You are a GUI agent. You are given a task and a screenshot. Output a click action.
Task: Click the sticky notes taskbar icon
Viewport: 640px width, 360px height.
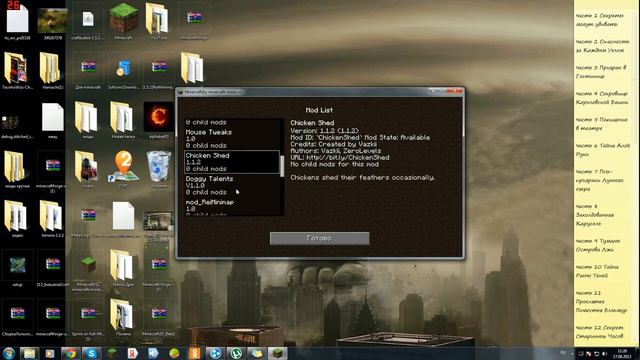click(x=257, y=353)
